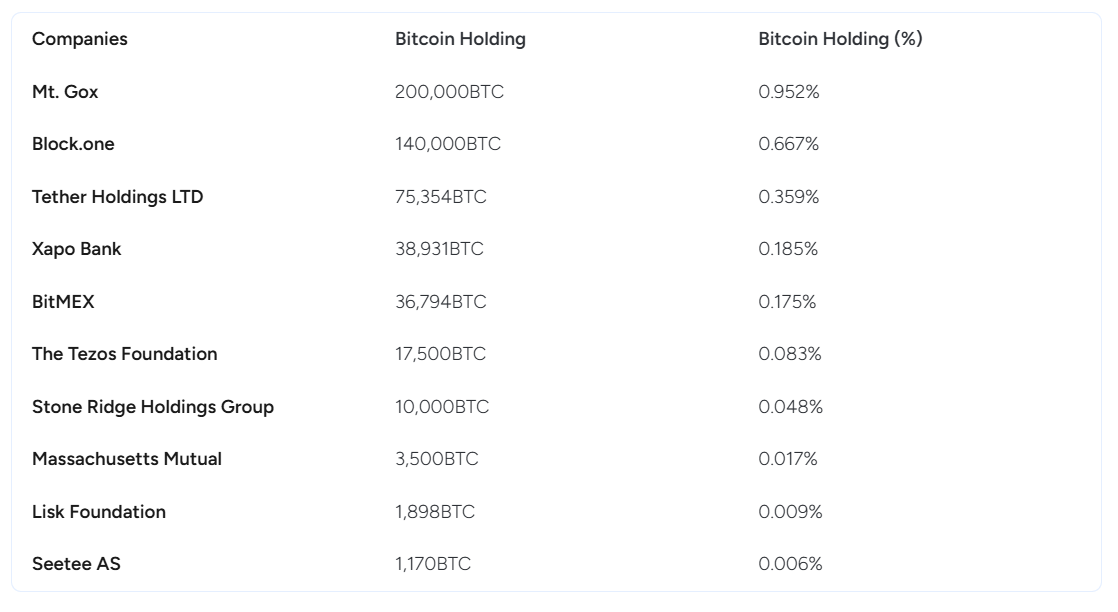Click the 75,354BTC holding cell
This screenshot has height=612, width=1118.
tap(441, 197)
